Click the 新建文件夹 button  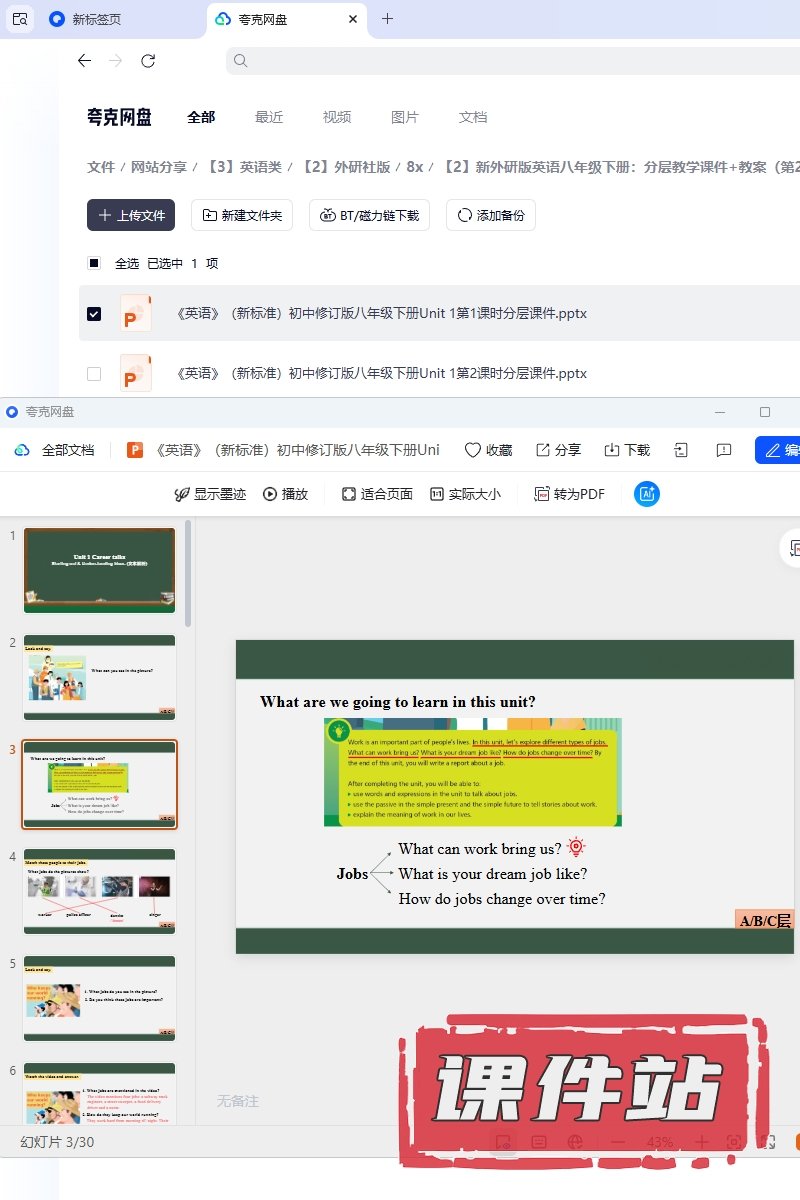pos(242,215)
